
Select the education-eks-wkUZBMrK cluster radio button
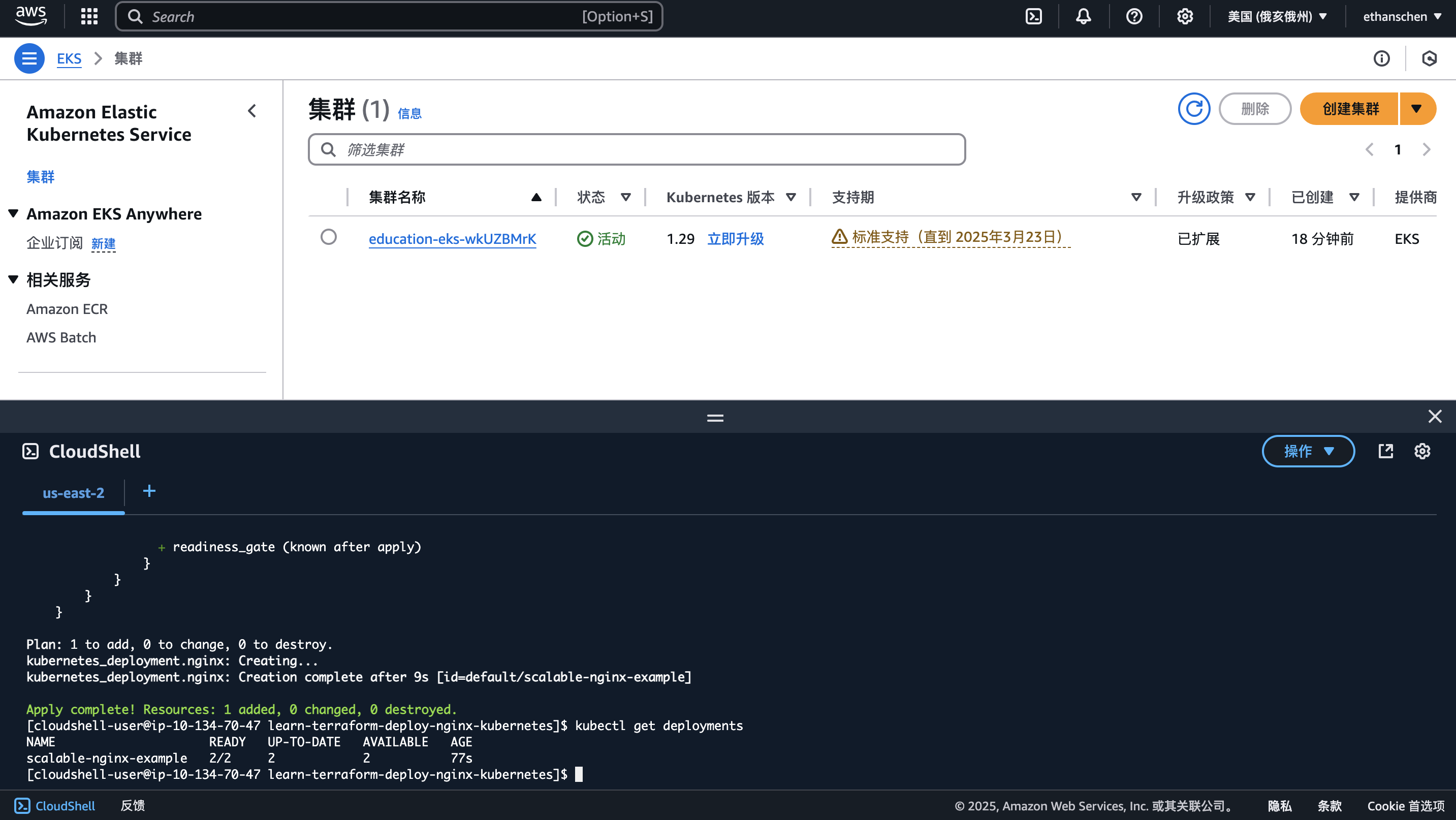(328, 237)
